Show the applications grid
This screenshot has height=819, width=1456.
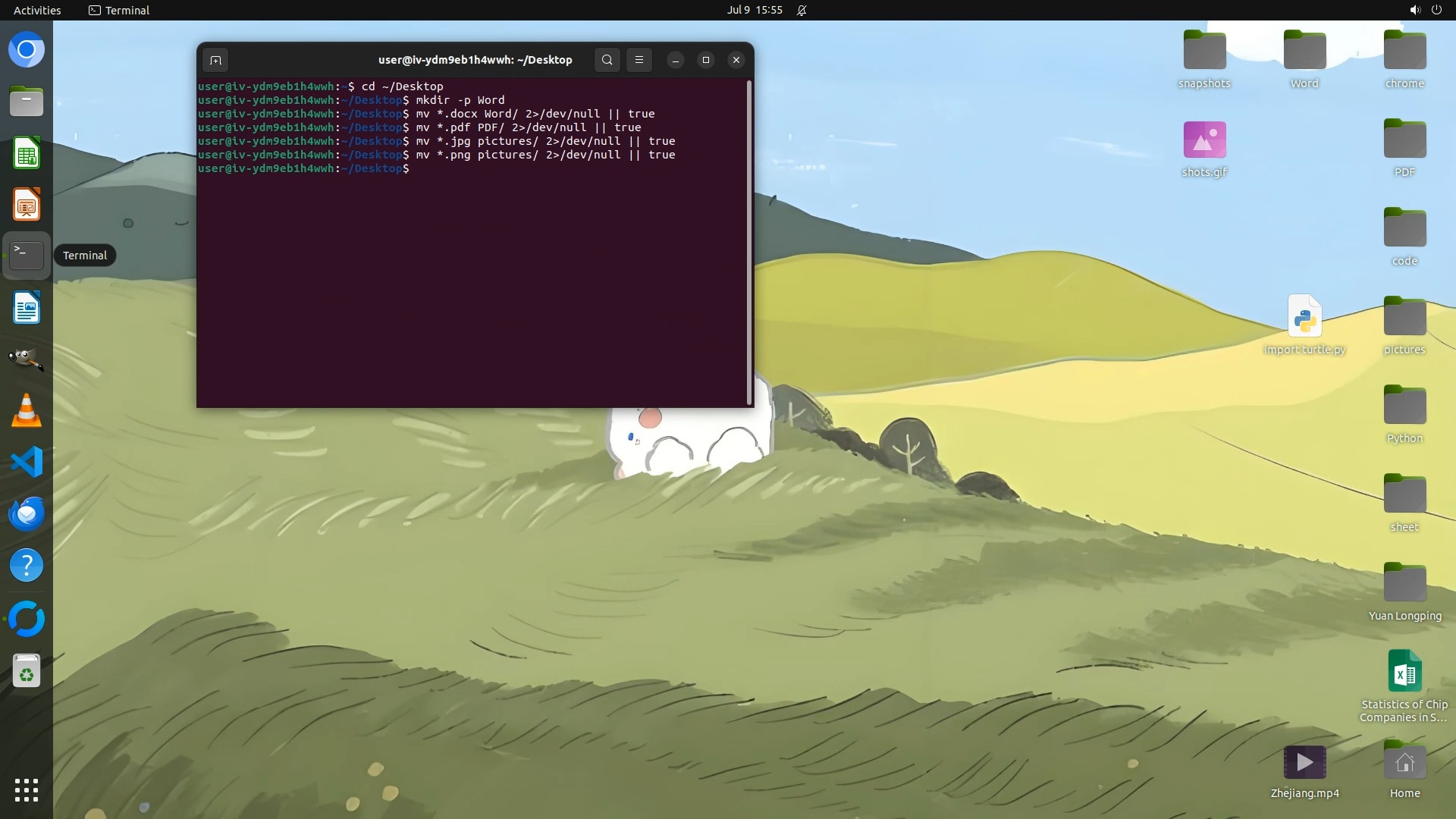tap(27, 789)
